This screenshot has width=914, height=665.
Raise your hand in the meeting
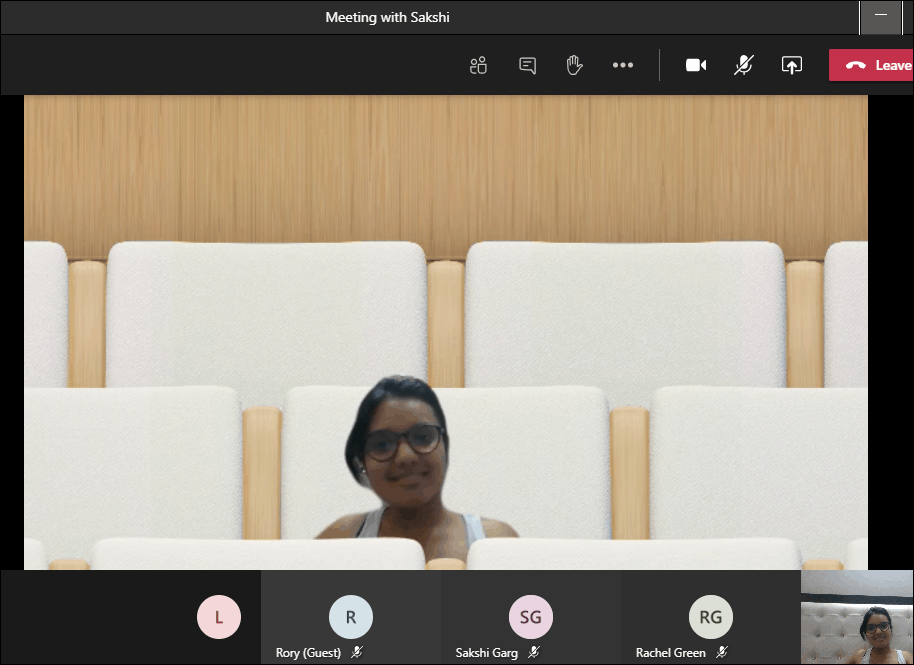574,65
